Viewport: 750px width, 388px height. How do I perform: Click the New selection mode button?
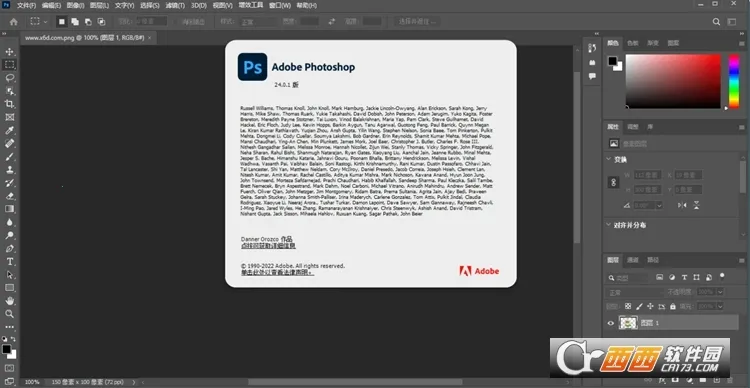pyautogui.click(x=62, y=22)
